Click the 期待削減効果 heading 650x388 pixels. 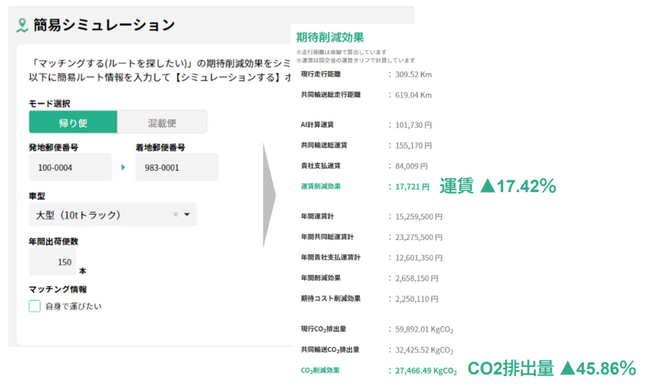[330, 38]
